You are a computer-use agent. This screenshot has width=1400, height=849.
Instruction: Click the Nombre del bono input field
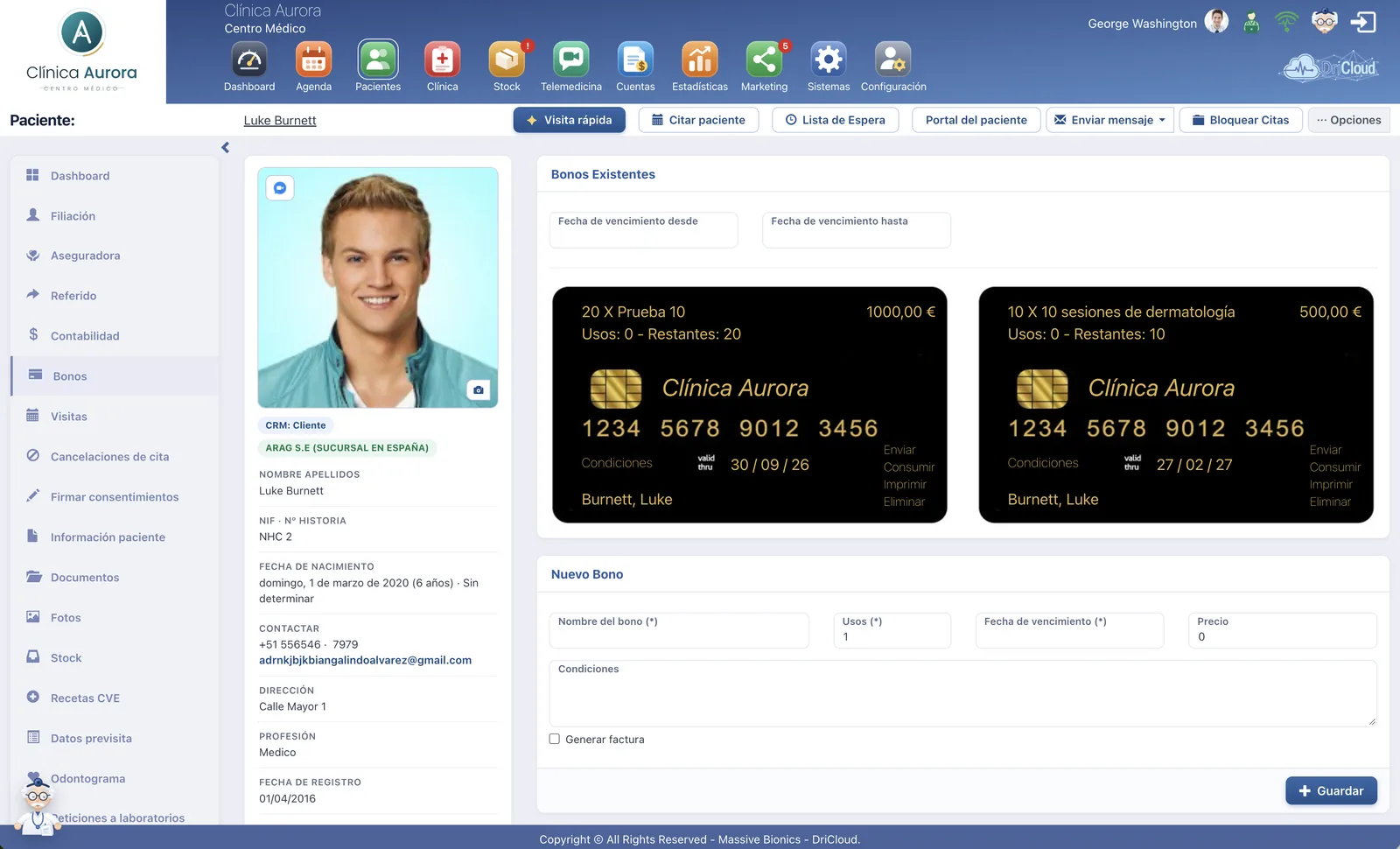679,630
